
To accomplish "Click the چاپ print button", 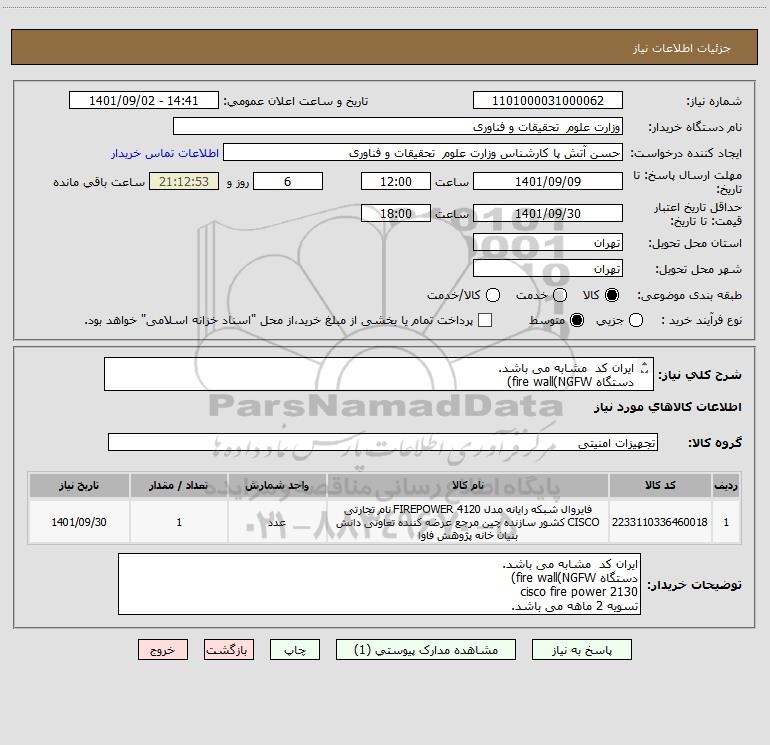I will 295,650.
